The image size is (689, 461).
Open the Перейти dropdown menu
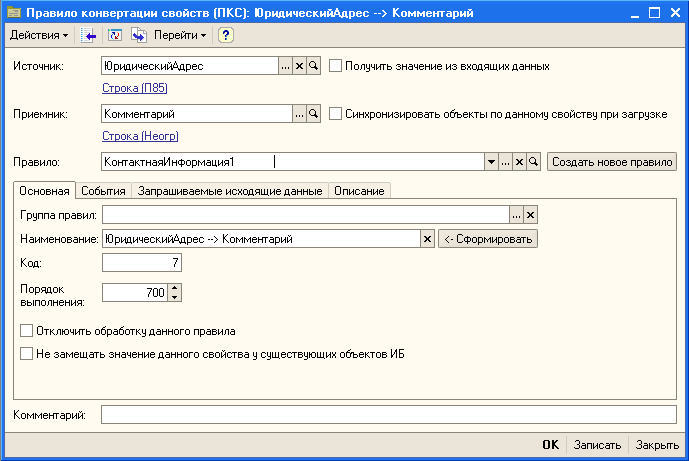click(x=181, y=35)
